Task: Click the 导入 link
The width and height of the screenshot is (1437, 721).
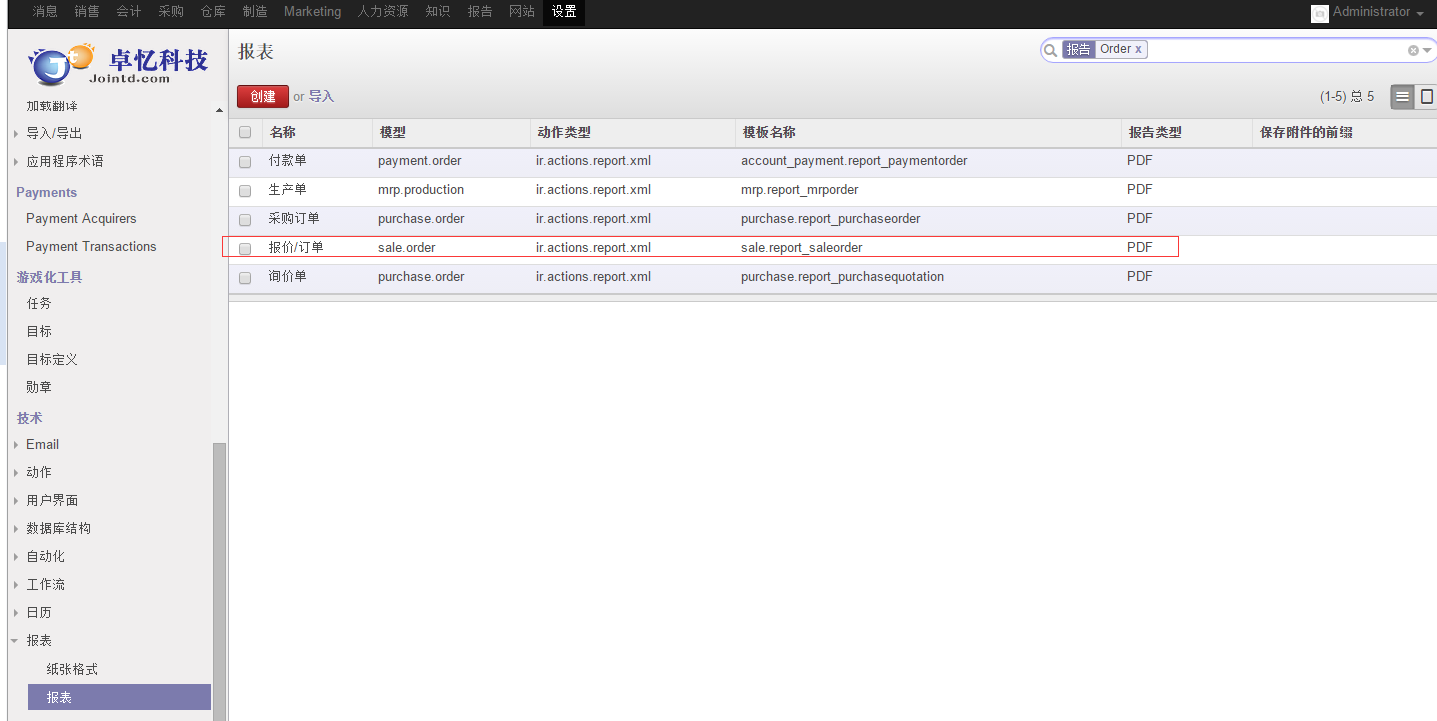Action: point(321,97)
